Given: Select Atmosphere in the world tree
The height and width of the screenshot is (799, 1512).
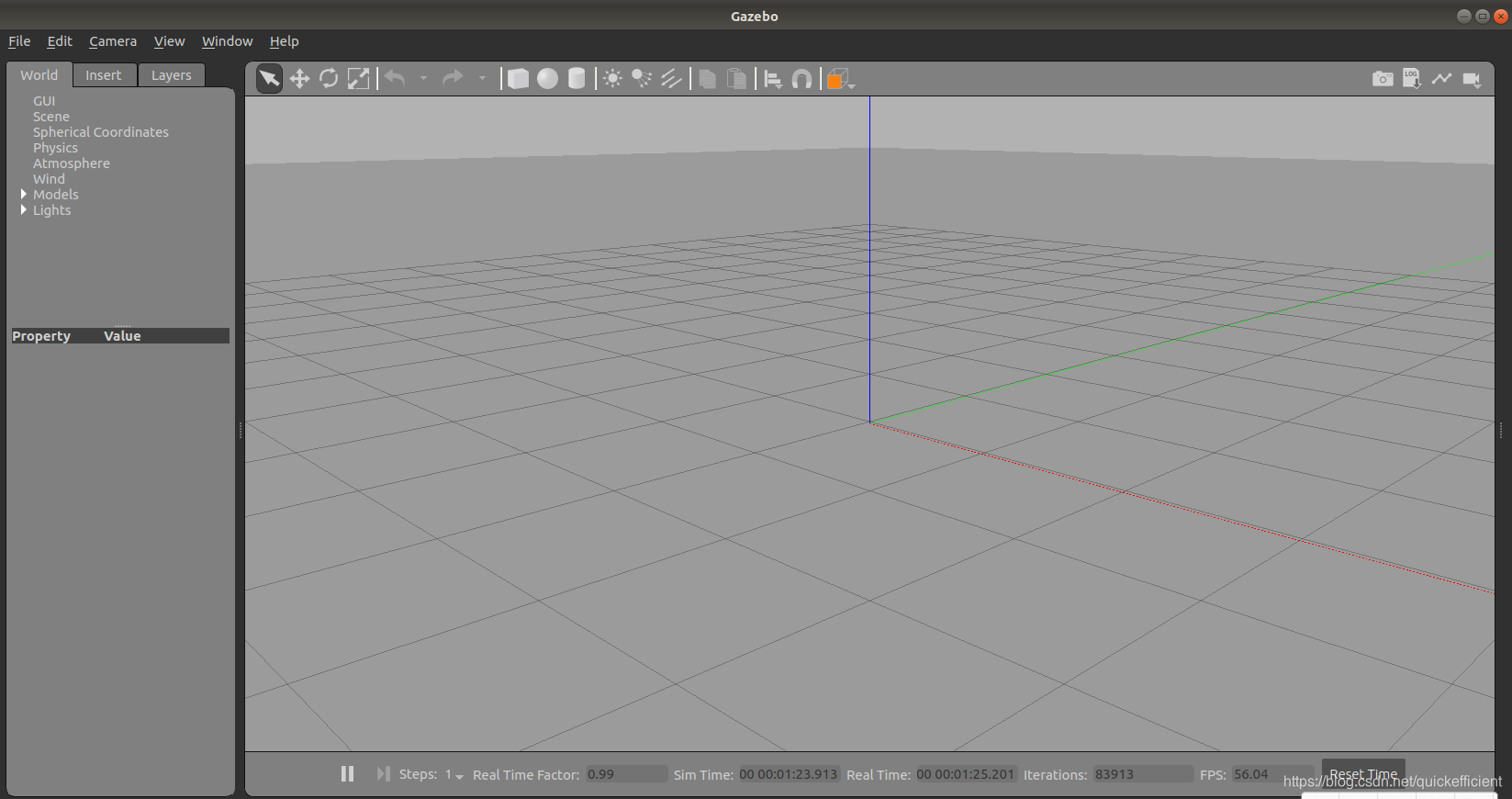Looking at the screenshot, I should [x=72, y=163].
